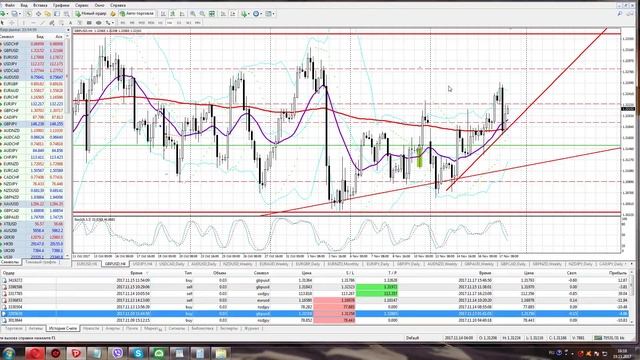640x360 pixels.
Task: Select GBPUSD in Market Watch
Action: [33, 50]
